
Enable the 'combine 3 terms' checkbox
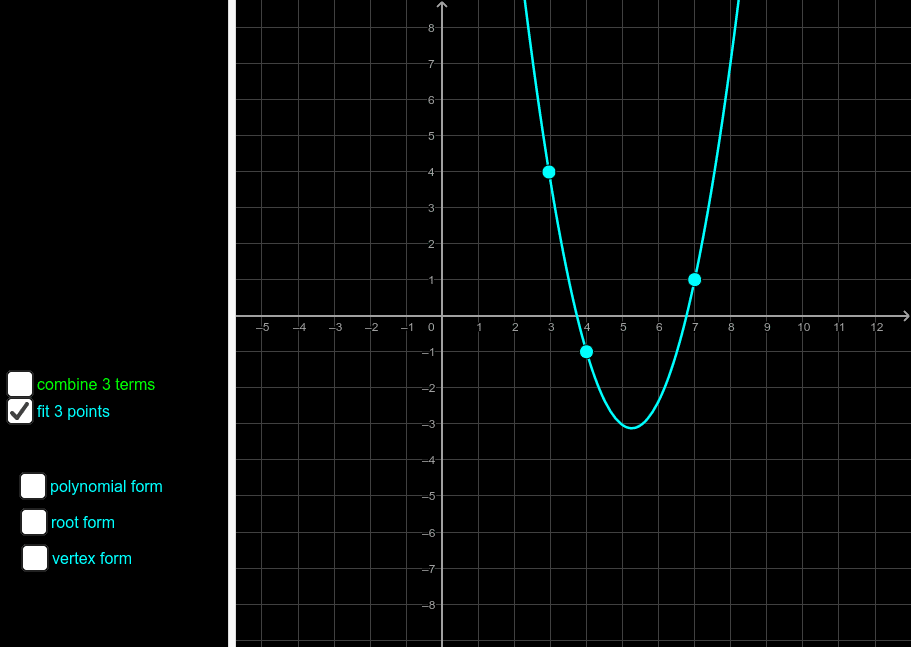[19, 384]
